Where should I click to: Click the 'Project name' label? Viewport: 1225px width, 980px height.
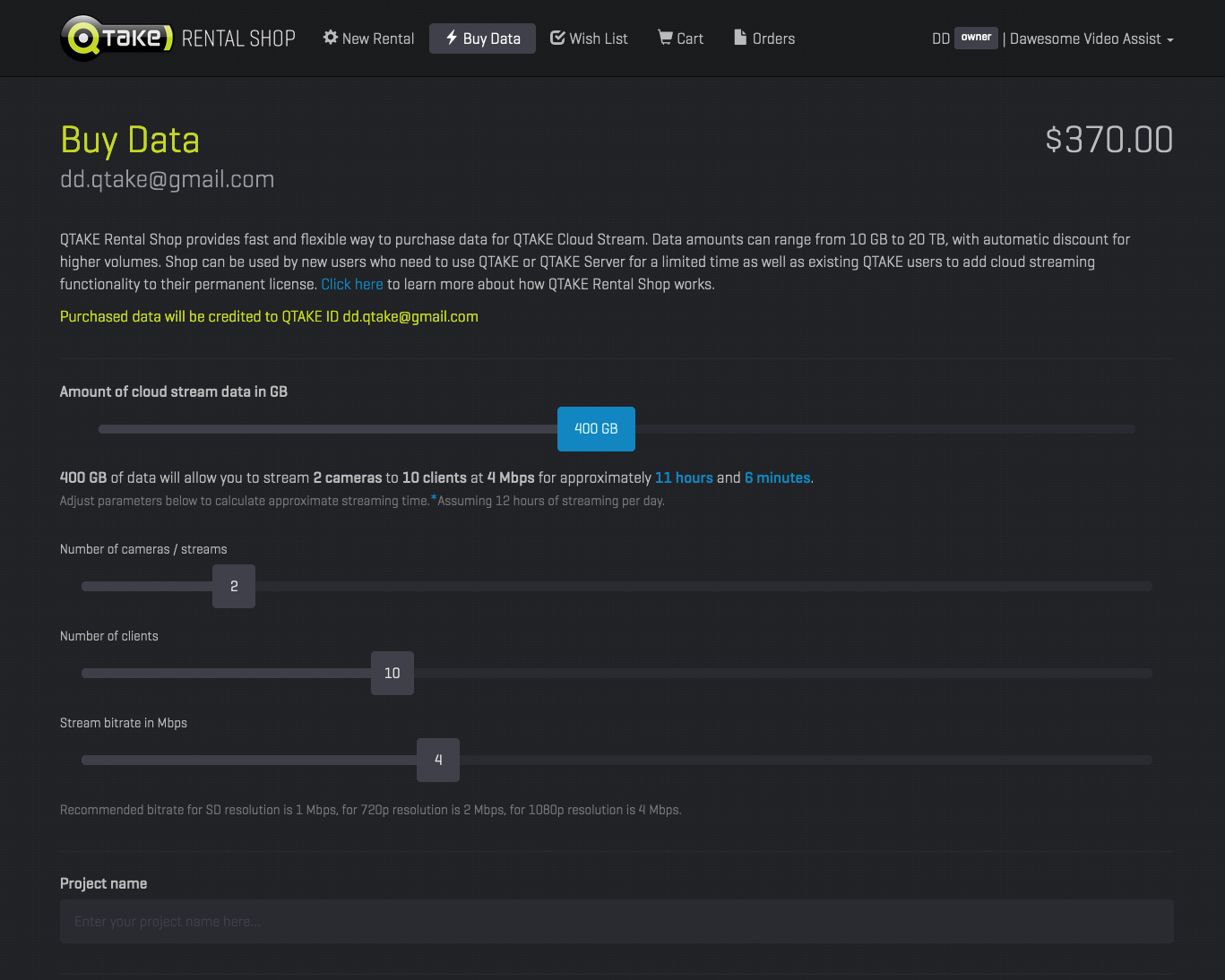(x=104, y=883)
